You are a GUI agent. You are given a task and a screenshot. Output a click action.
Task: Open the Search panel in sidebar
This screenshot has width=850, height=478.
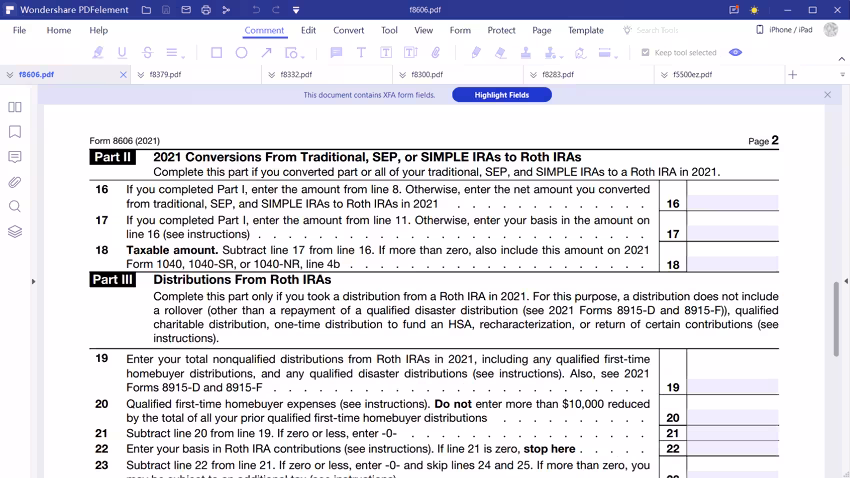[x=15, y=206]
